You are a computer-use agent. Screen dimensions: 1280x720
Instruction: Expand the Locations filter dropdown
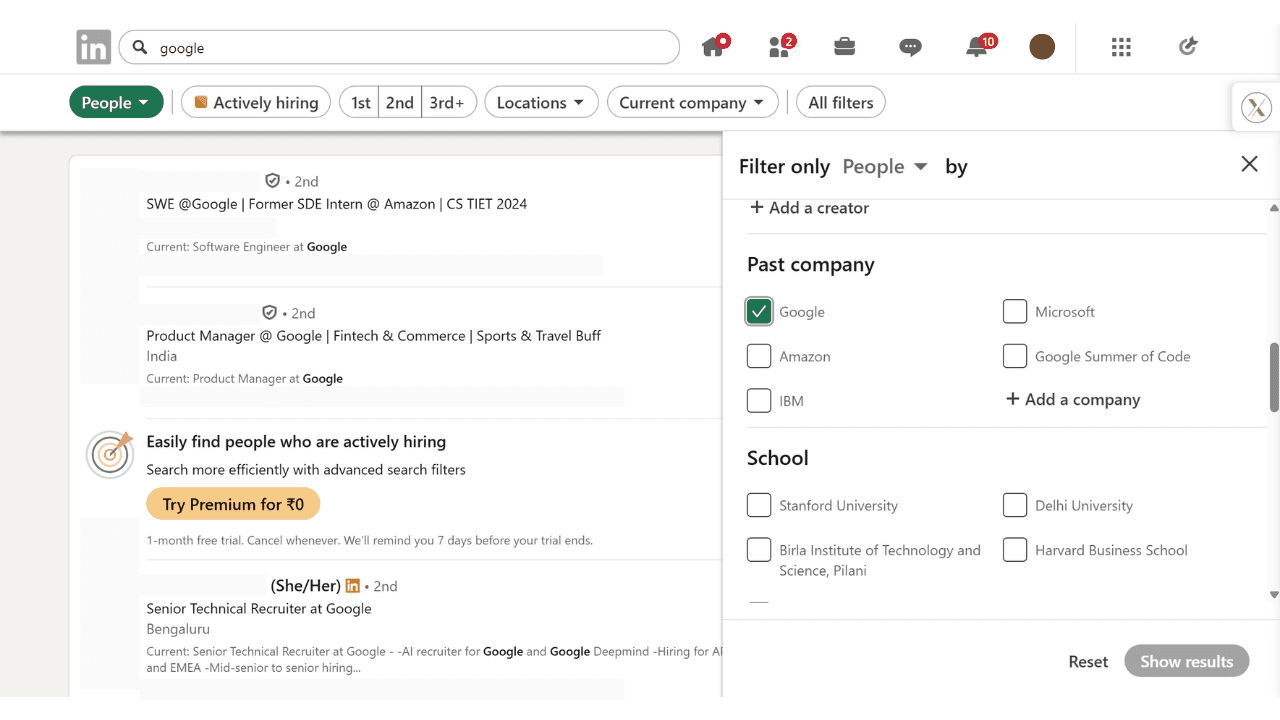coord(541,102)
